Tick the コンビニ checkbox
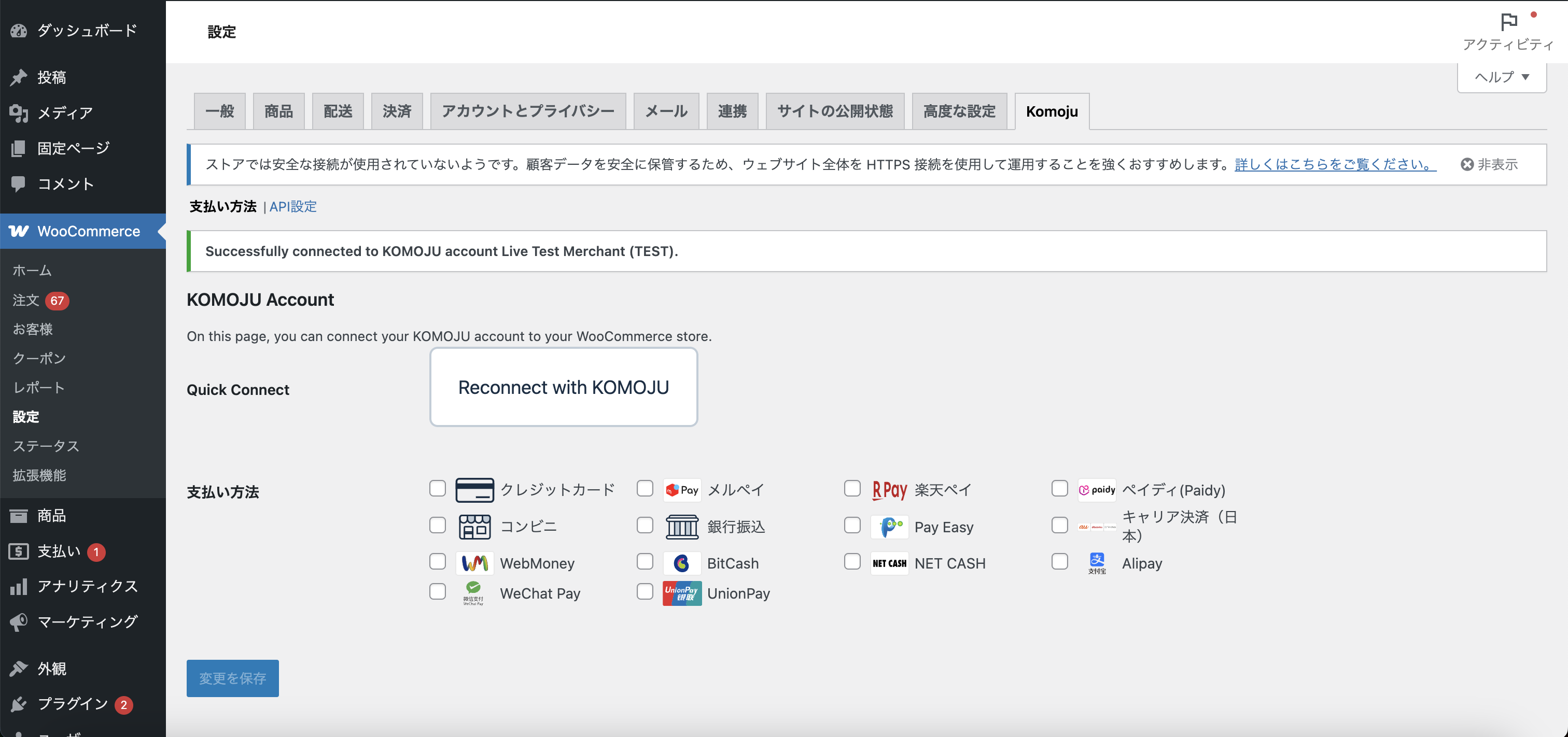 pos(437,525)
